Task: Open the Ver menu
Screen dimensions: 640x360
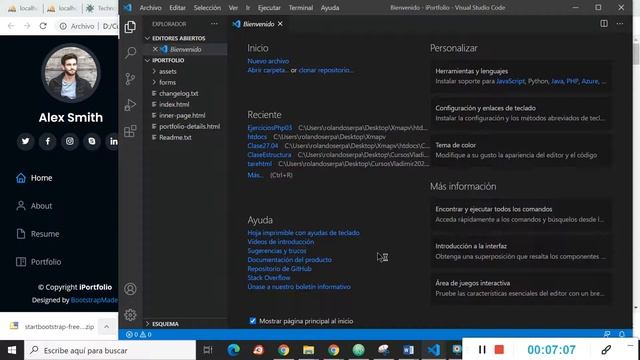Action: point(233,7)
